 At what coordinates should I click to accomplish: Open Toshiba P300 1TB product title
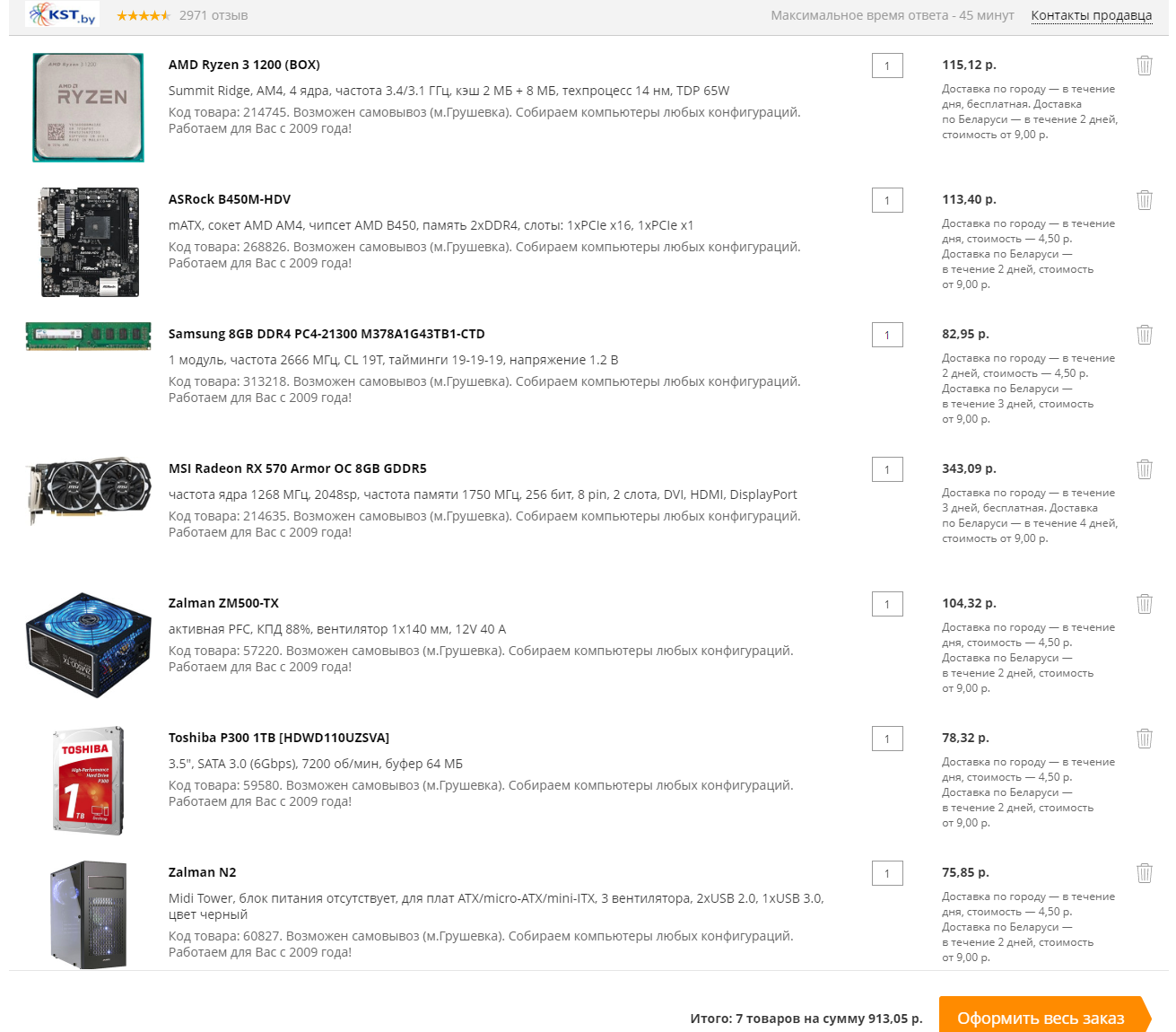[279, 738]
